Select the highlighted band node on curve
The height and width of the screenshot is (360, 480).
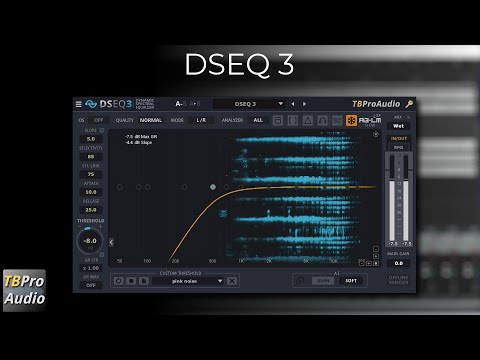pyautogui.click(x=213, y=187)
